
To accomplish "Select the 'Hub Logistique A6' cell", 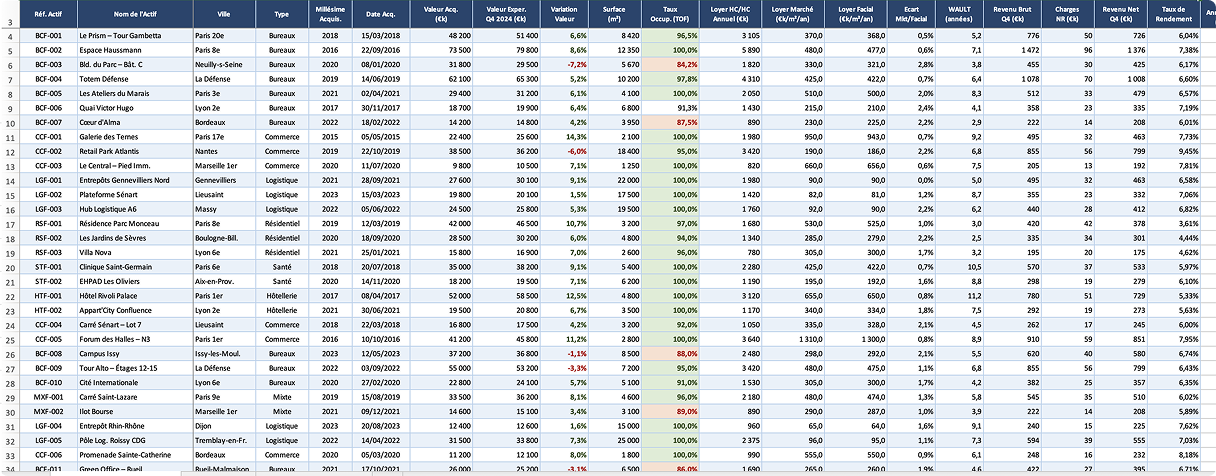I will tap(134, 209).
